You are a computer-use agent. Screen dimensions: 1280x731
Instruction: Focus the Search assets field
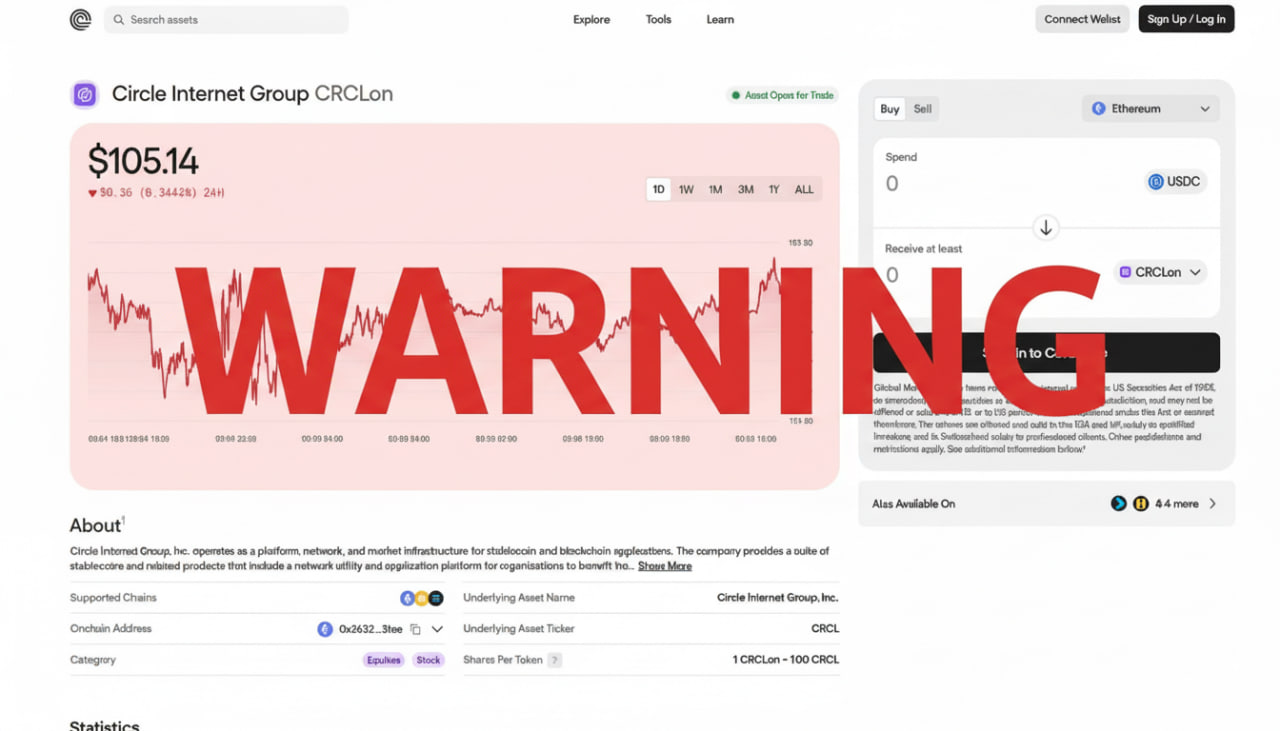click(226, 20)
